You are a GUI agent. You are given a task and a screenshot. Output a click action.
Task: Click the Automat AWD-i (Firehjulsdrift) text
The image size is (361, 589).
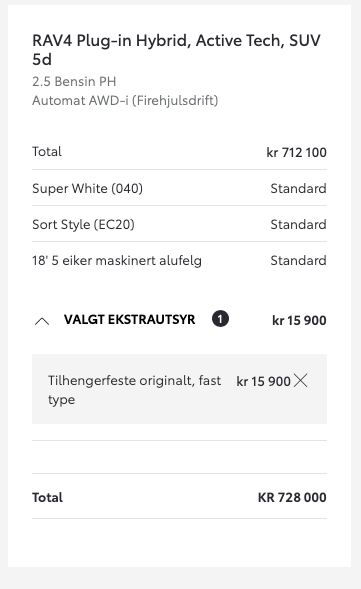[x=125, y=101]
